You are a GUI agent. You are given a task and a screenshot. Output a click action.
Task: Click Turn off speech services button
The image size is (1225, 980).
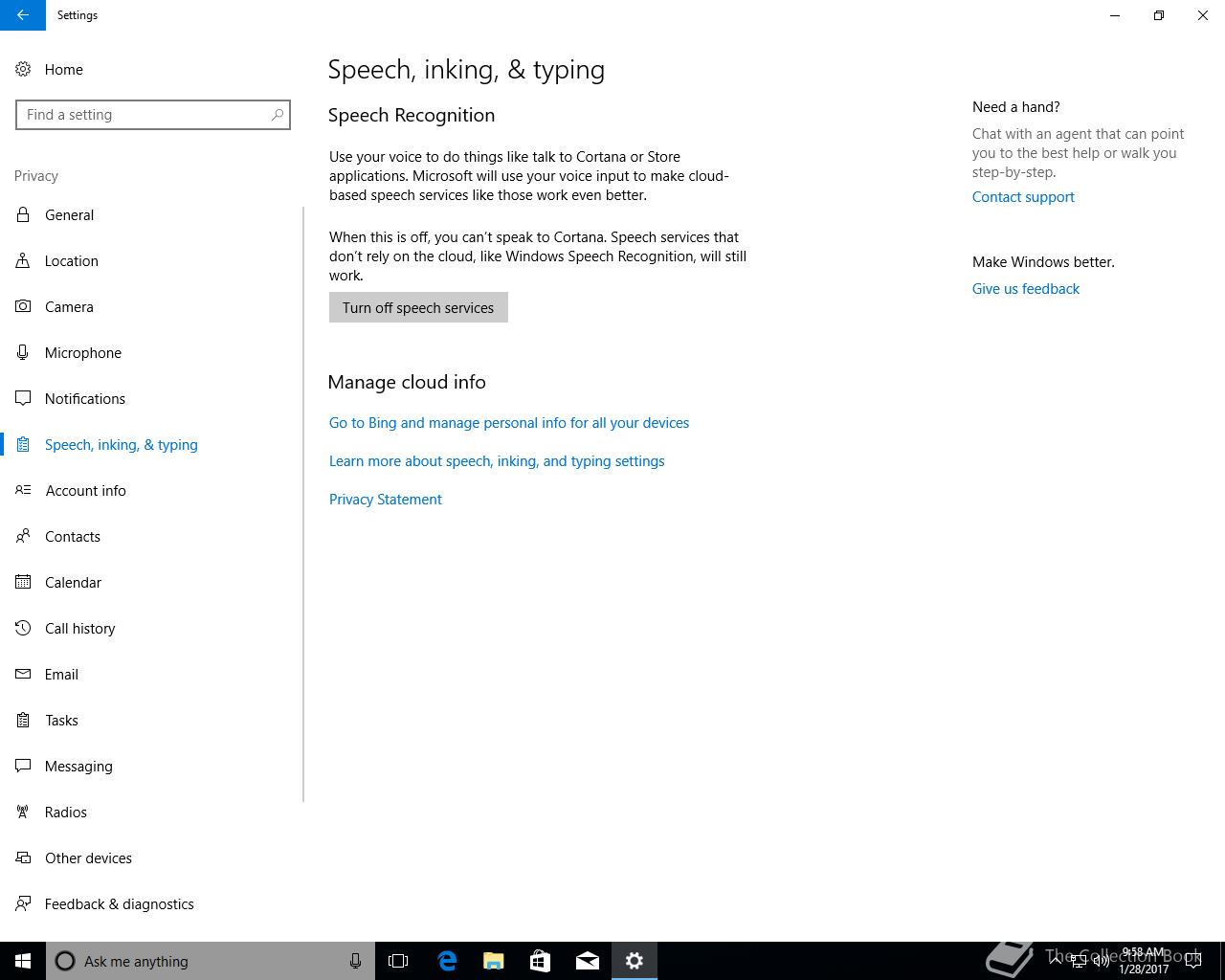point(418,307)
